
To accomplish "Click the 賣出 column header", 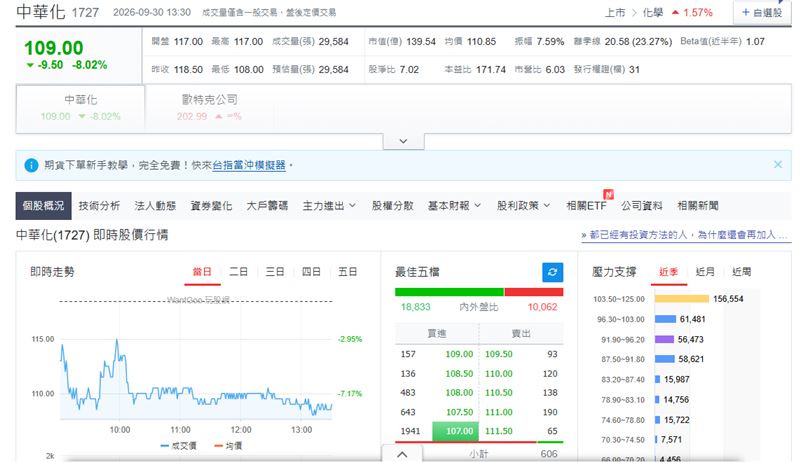I will pyautogui.click(x=521, y=333).
